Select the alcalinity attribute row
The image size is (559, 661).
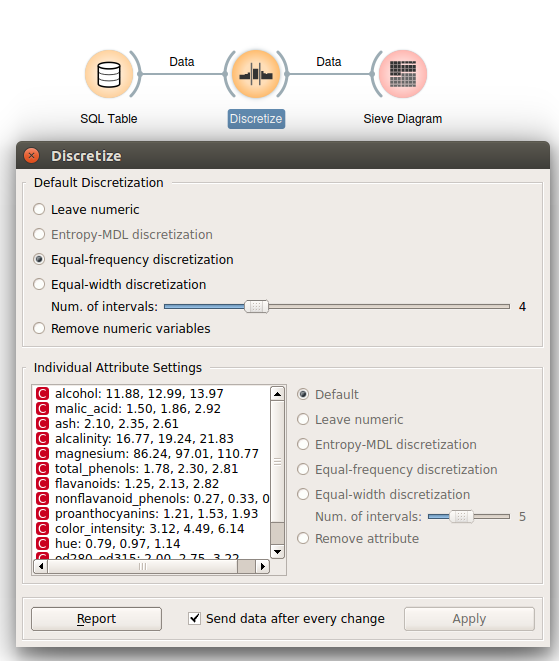pyautogui.click(x=151, y=438)
